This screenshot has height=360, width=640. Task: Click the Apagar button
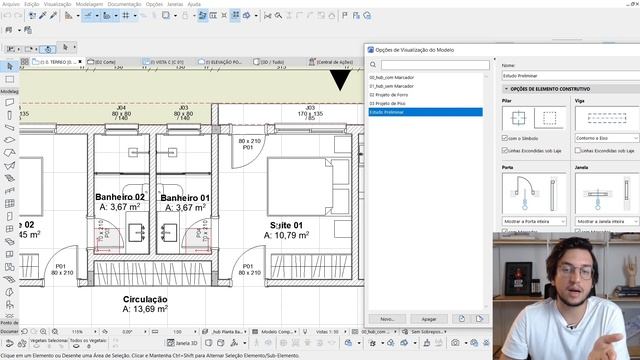click(x=429, y=319)
